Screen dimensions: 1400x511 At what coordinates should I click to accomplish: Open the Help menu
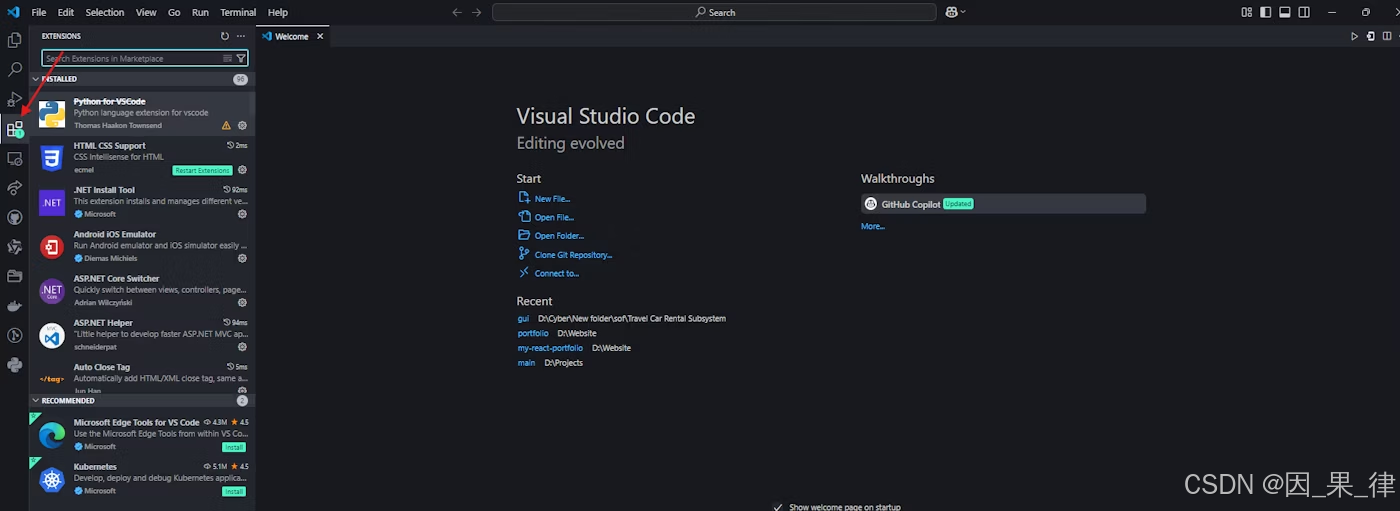pyautogui.click(x=278, y=12)
